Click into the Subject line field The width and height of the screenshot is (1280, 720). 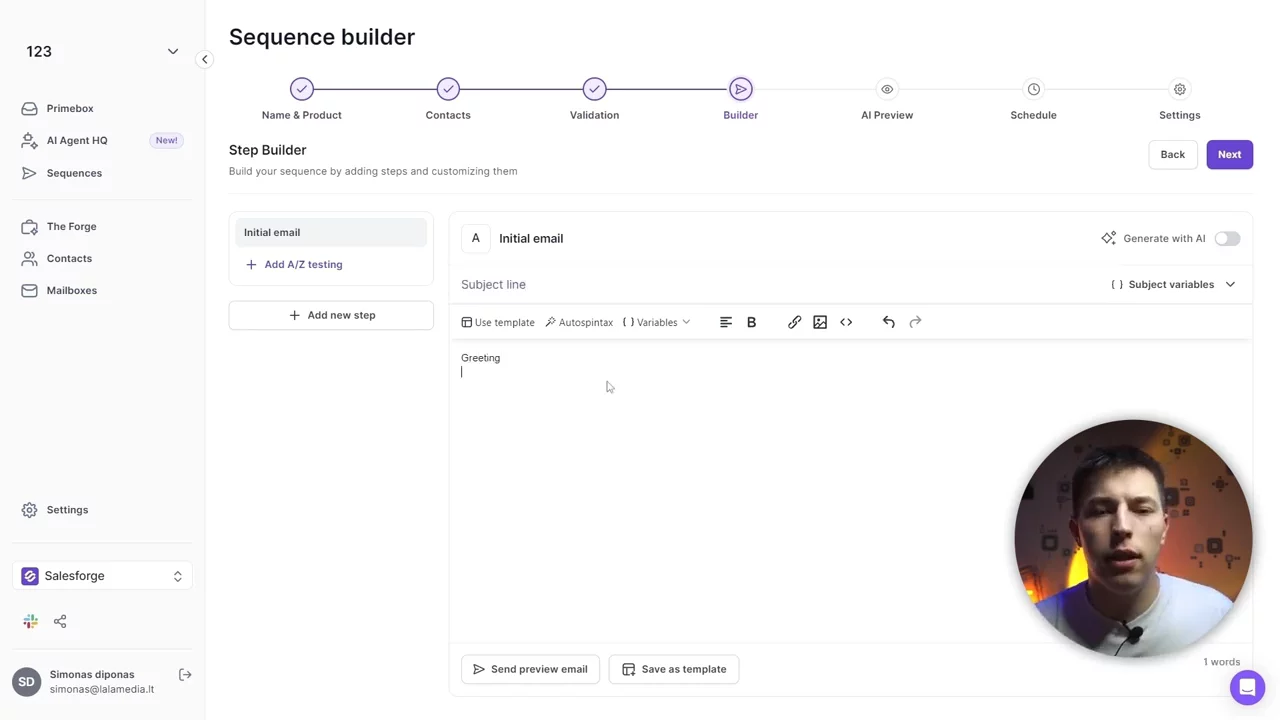[760, 285]
